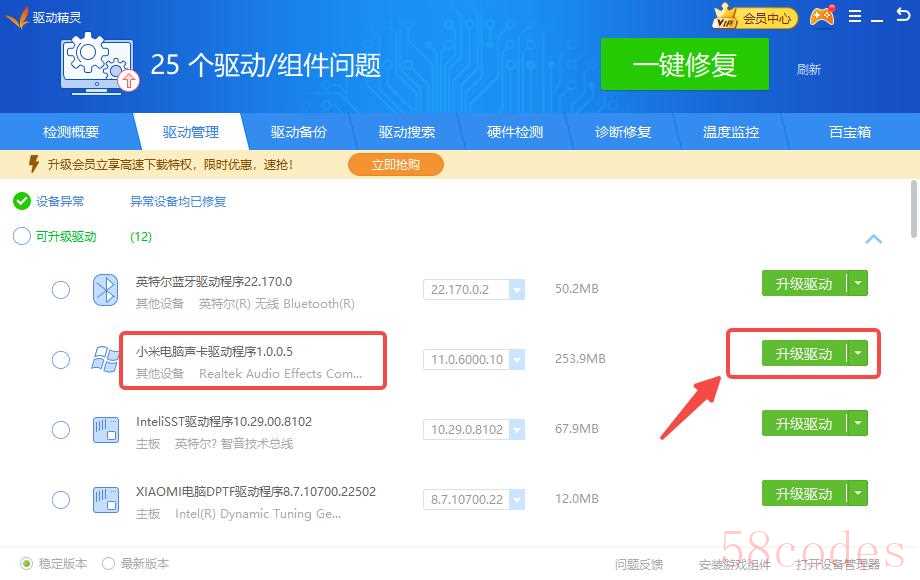
Task: Click the 异常设备均已修复 status text
Action: [x=178, y=202]
